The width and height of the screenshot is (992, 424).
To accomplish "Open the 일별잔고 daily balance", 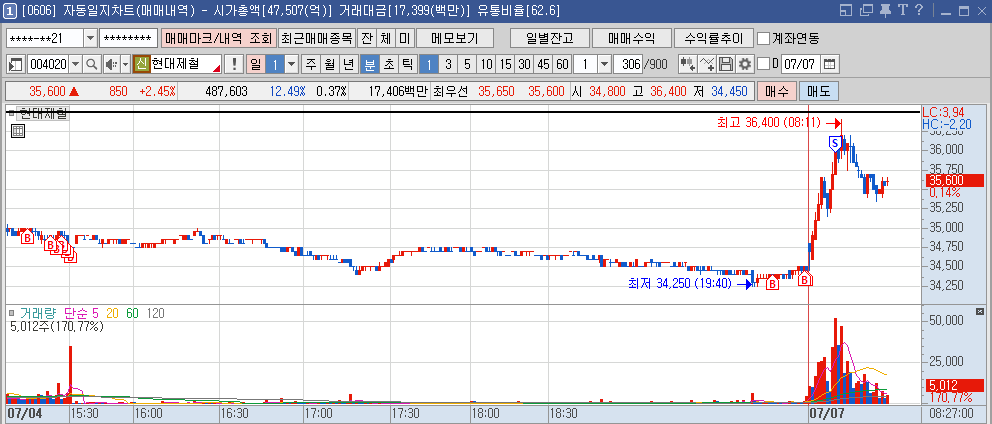I will [550, 38].
